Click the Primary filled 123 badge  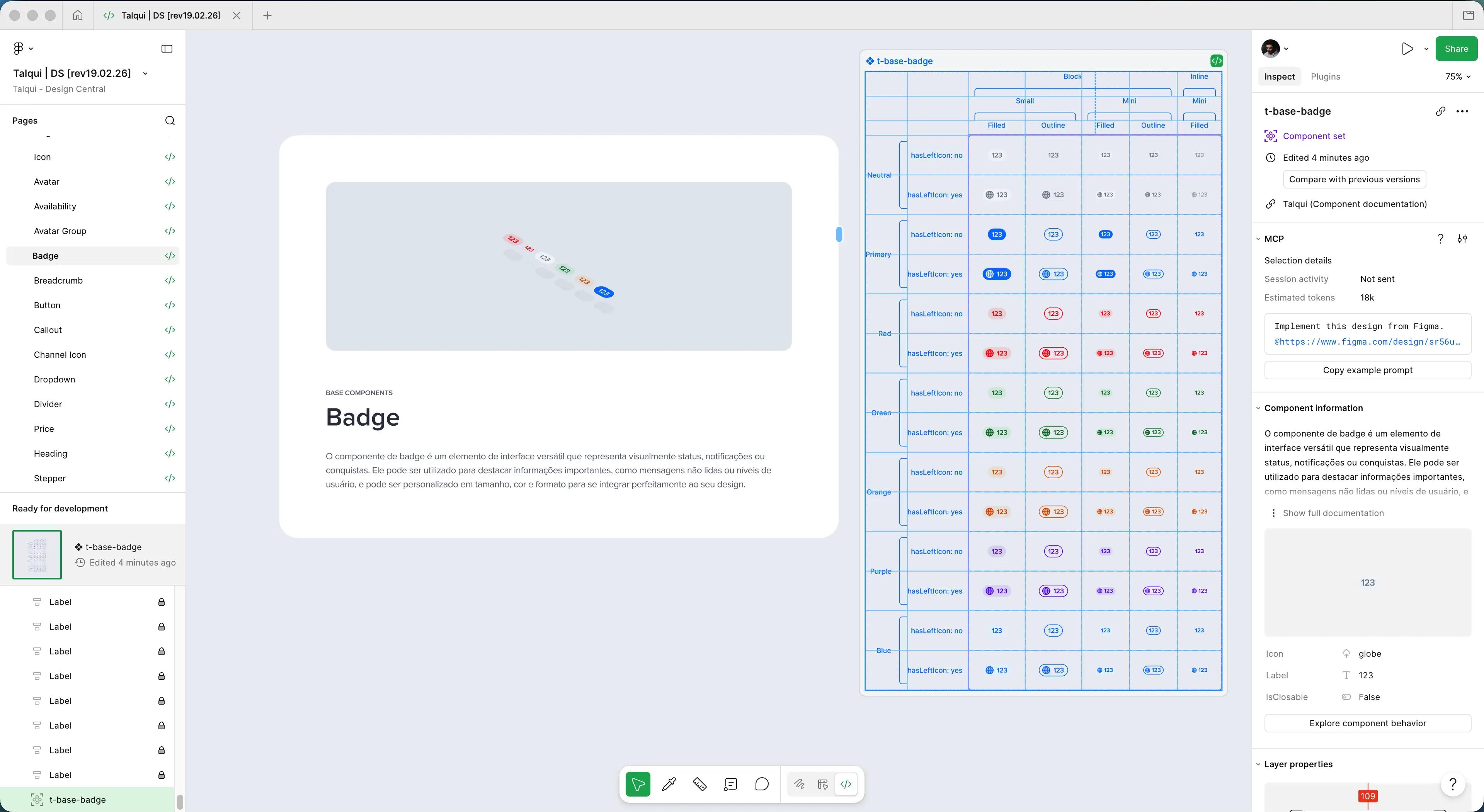click(997, 234)
